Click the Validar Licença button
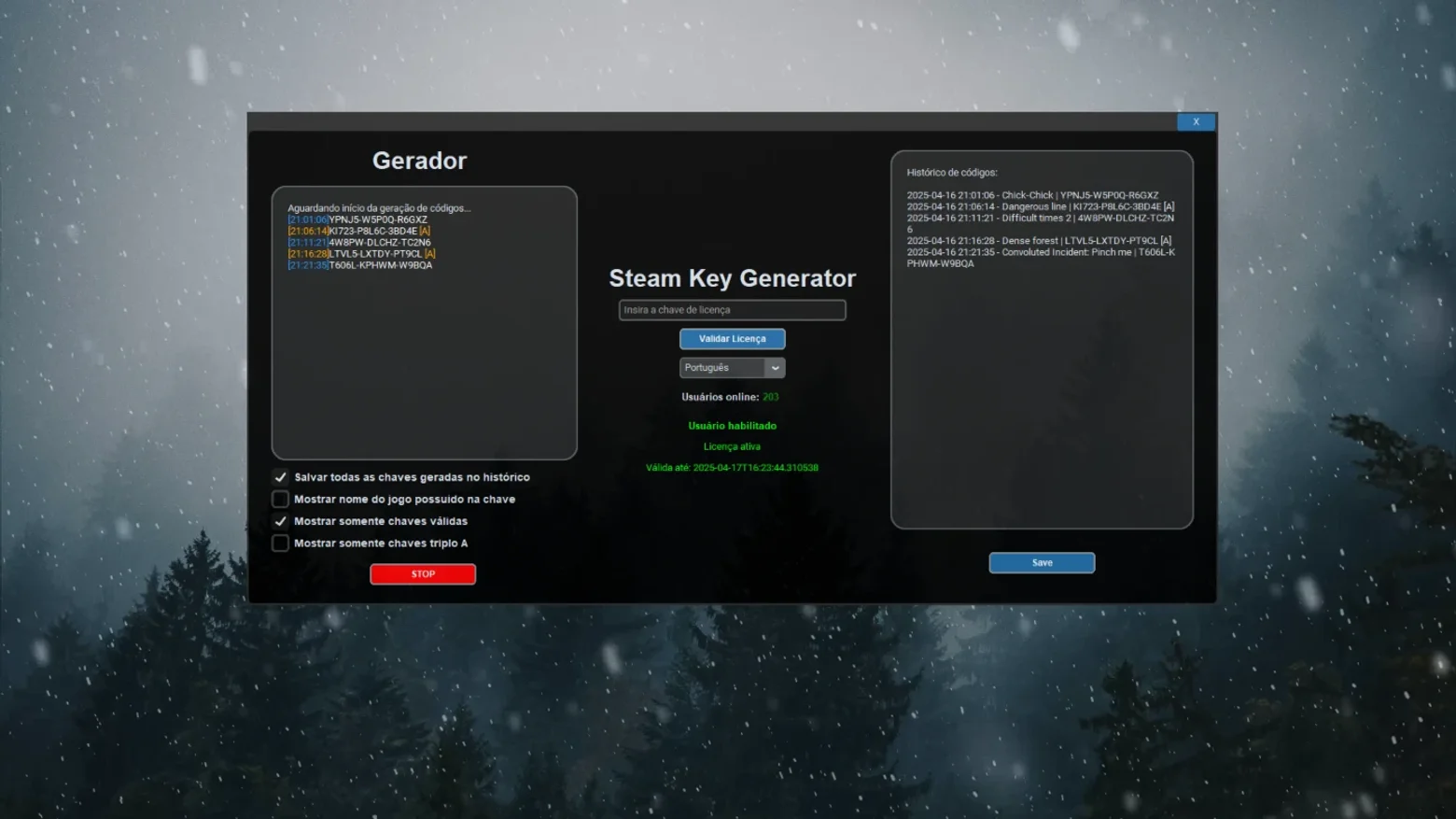1456x819 pixels. coord(732,339)
